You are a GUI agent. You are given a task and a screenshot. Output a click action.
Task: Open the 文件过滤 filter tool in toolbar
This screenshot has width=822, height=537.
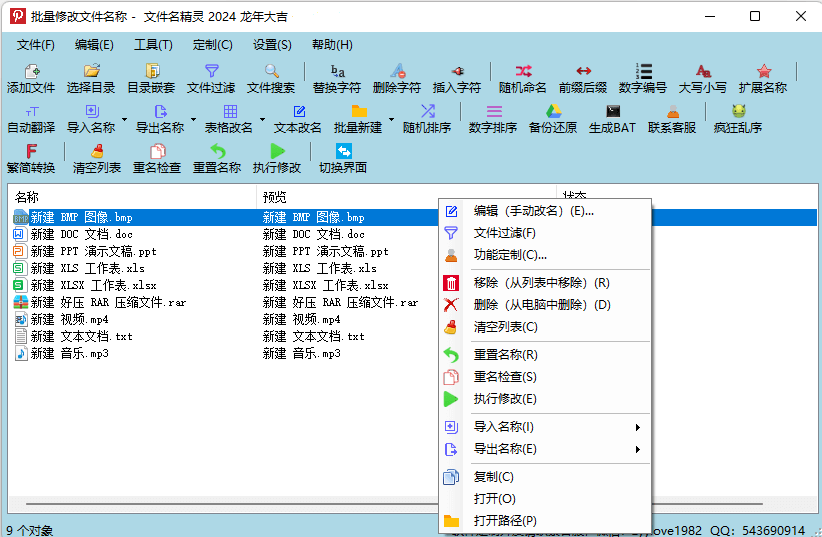pyautogui.click(x=211, y=78)
